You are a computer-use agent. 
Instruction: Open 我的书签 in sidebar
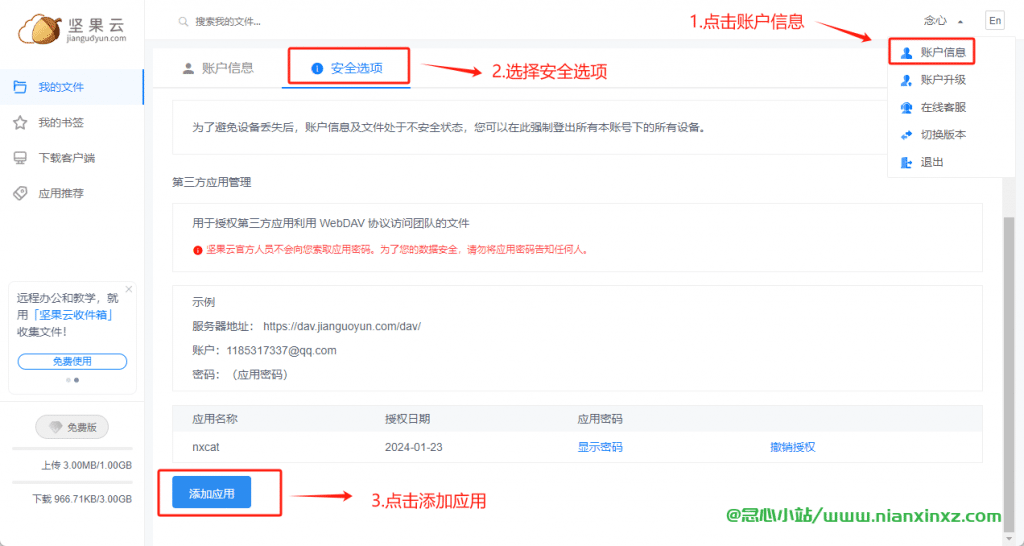pos(72,123)
